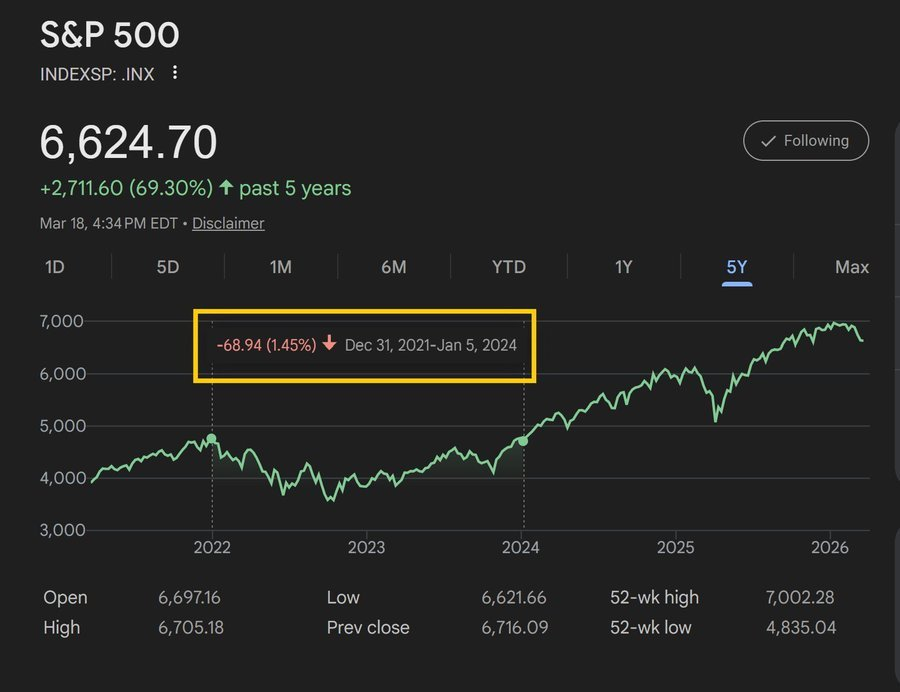This screenshot has height=692, width=900.
Task: Click the 7,000 y-axis label
Action: pyautogui.click(x=61, y=321)
